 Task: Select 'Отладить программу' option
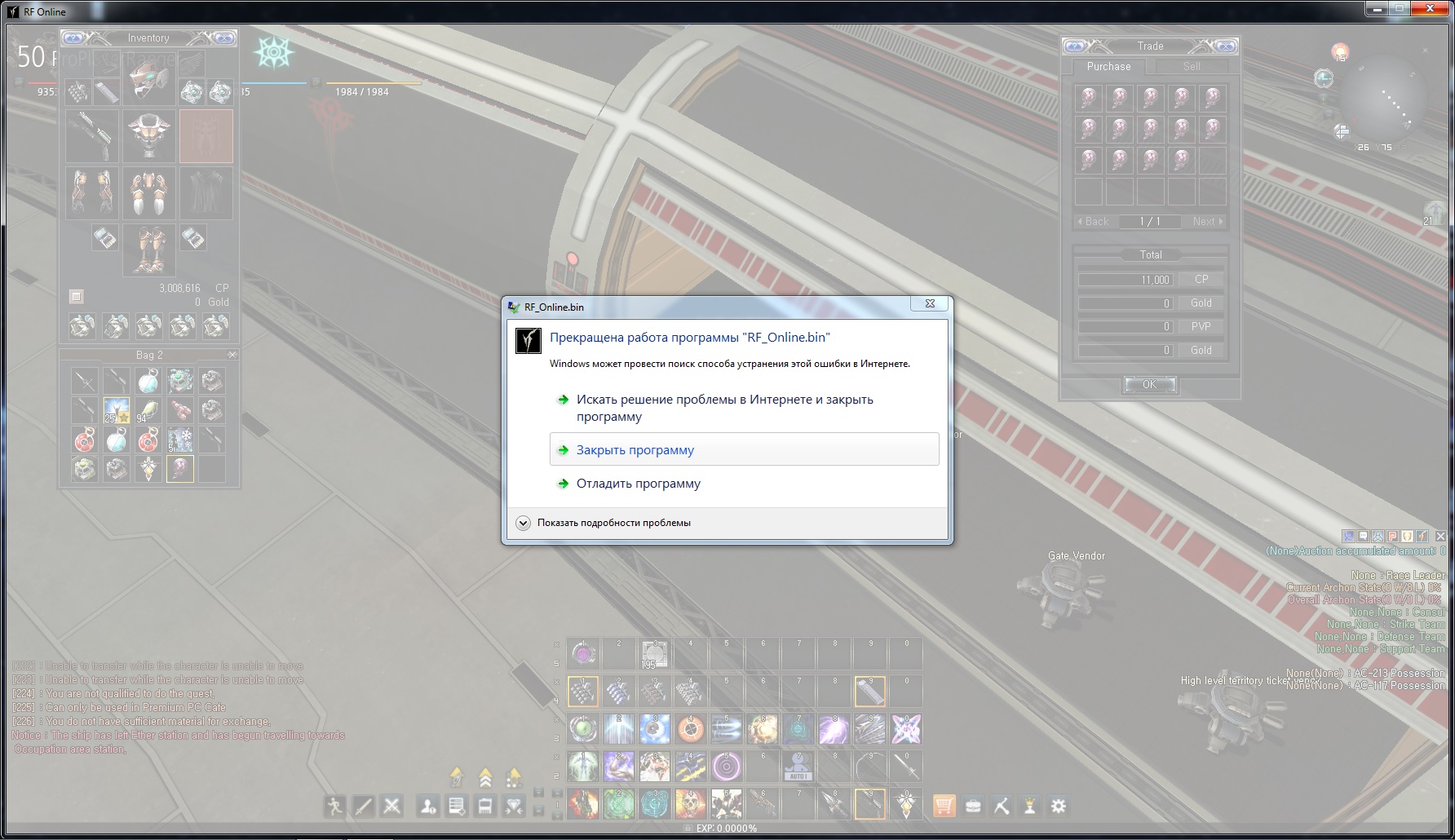coord(744,484)
